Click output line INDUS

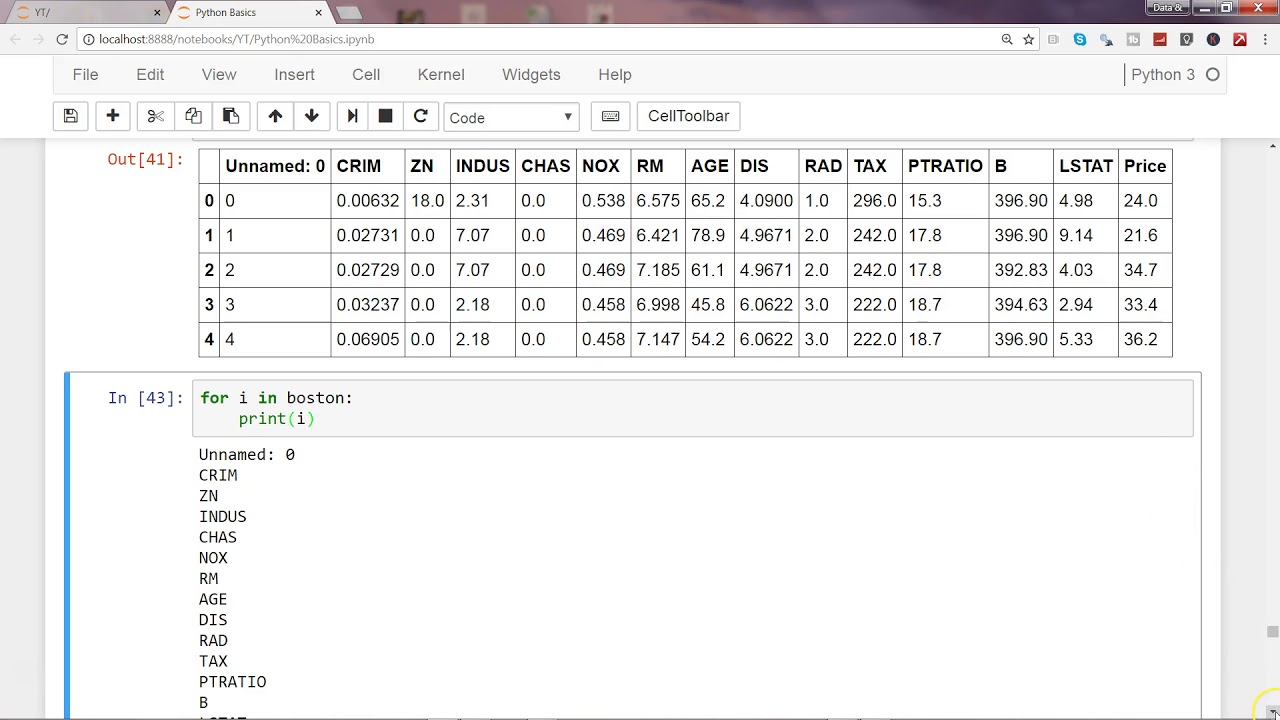click(x=223, y=517)
